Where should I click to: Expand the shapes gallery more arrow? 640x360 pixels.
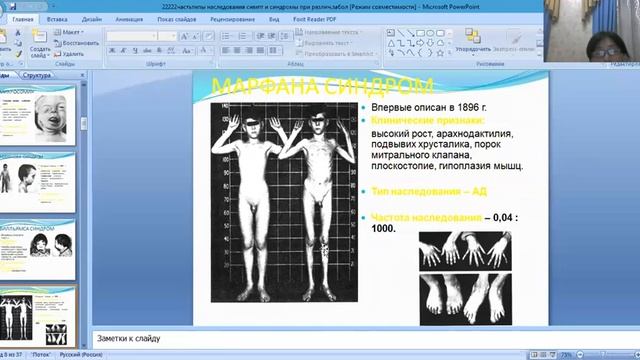pyautogui.click(x=450, y=53)
